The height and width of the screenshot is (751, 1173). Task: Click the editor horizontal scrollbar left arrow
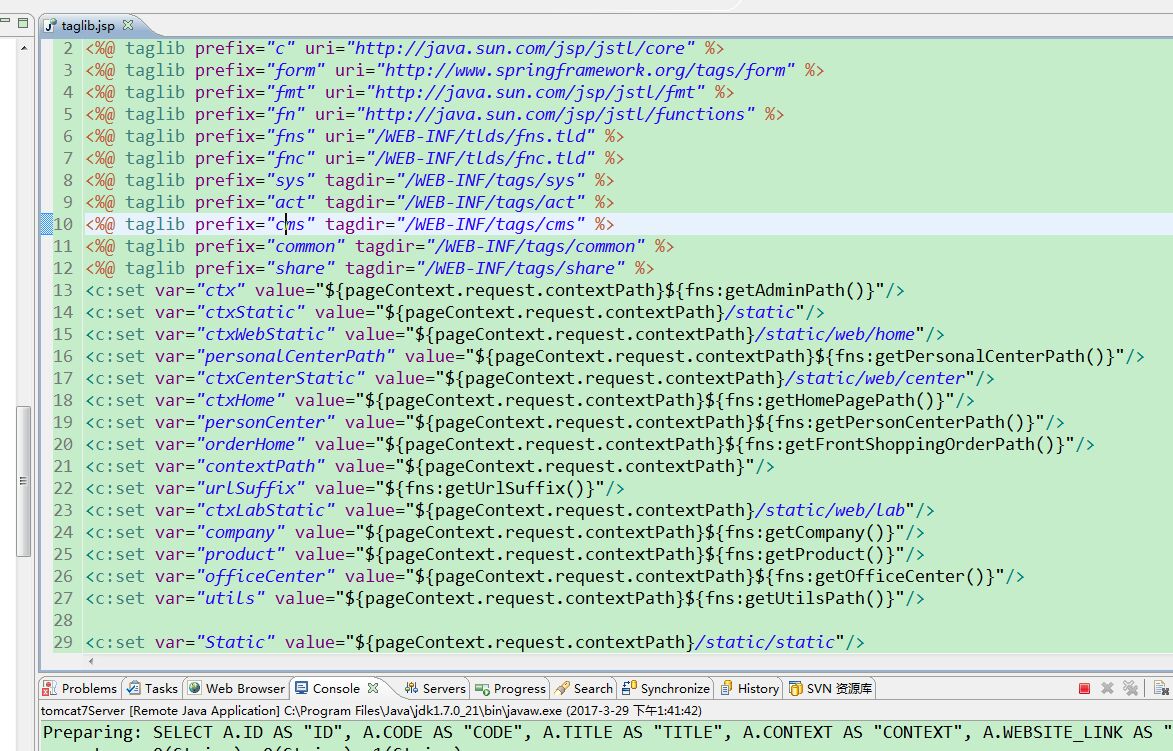(x=91, y=661)
